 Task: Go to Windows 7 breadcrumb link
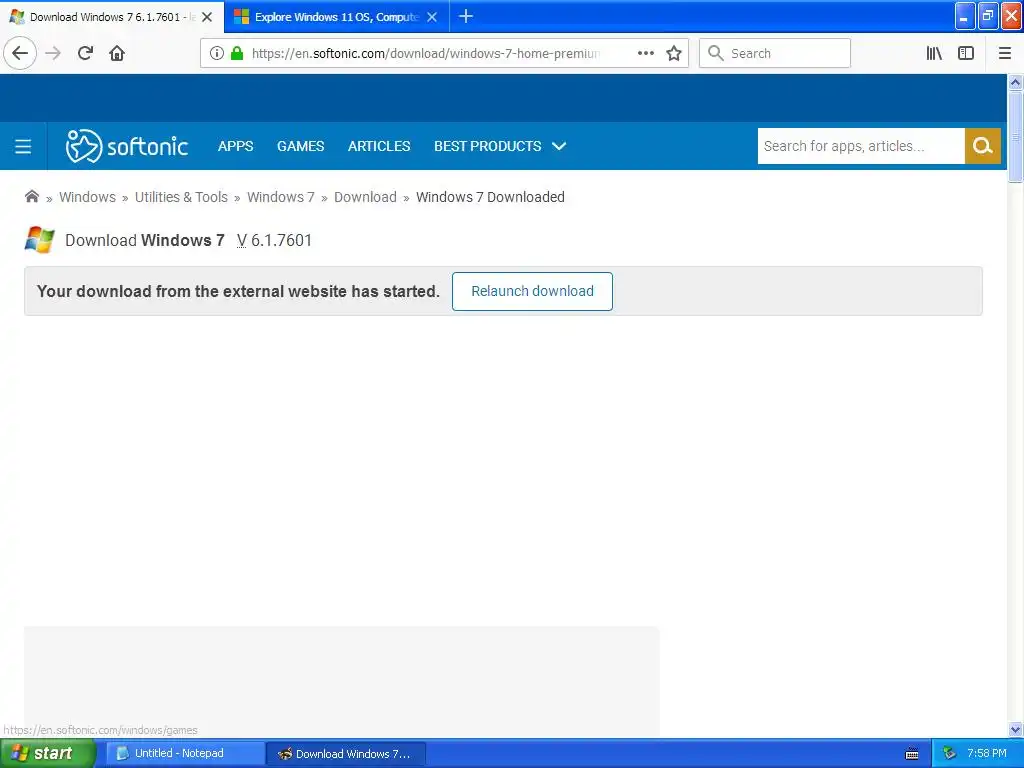281,197
